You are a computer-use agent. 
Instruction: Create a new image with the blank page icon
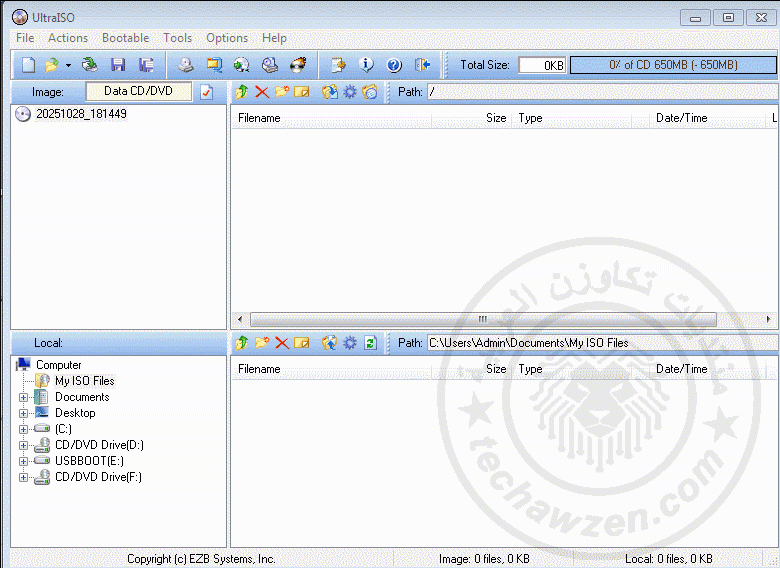[x=28, y=65]
